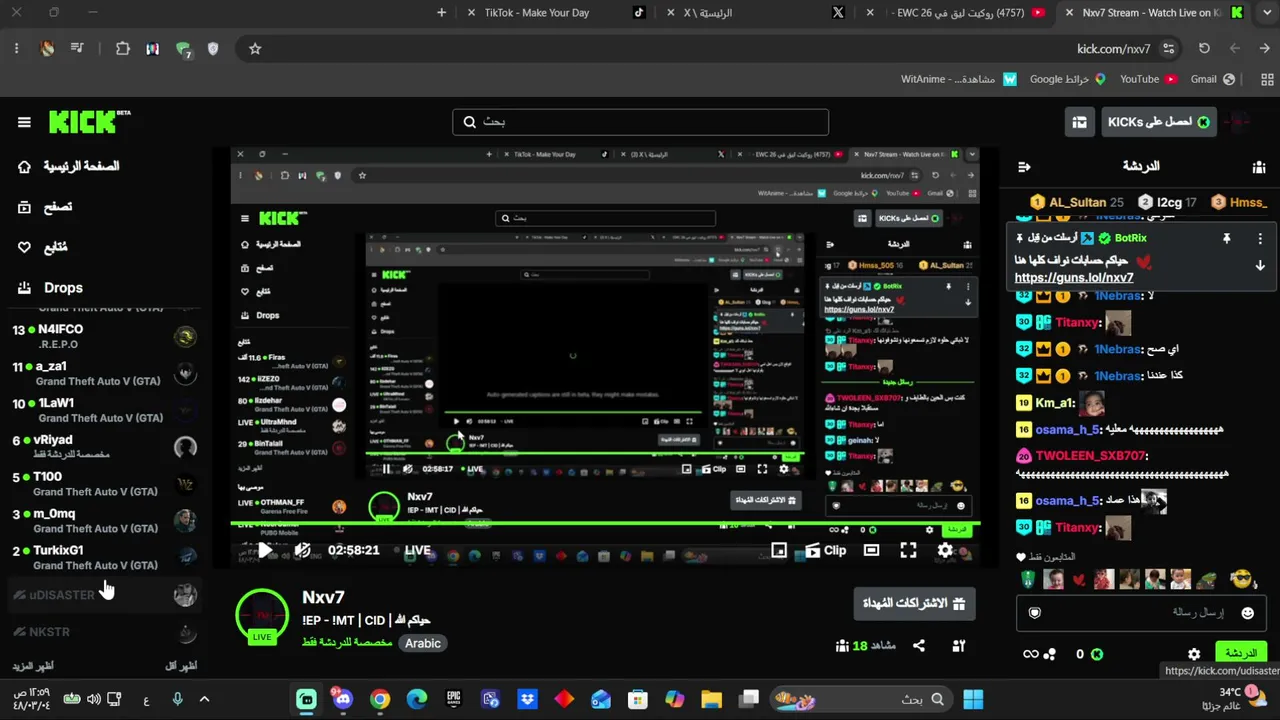The height and width of the screenshot is (720, 1280).
Task: Open the stream more-options icon
Action: 958,646
